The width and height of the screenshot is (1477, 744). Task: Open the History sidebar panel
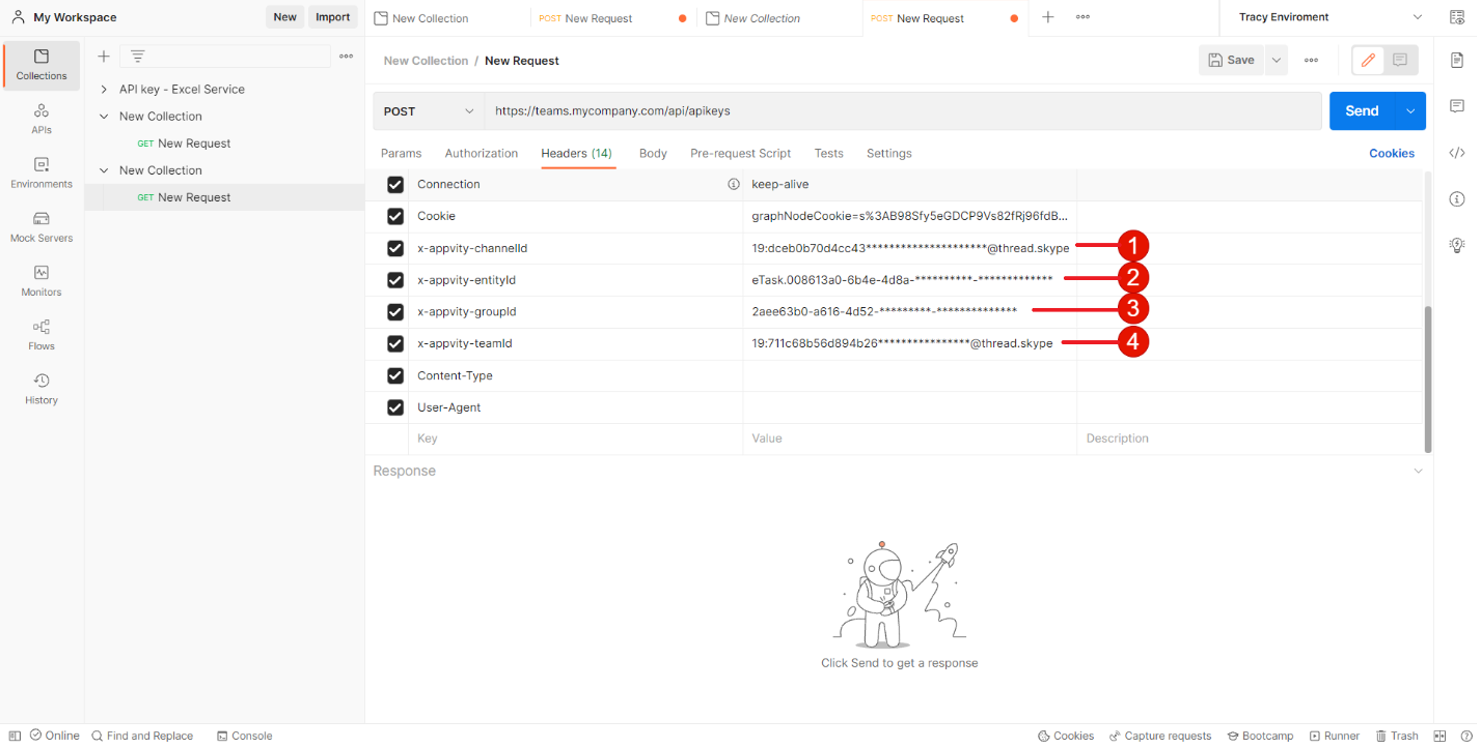[x=41, y=389]
